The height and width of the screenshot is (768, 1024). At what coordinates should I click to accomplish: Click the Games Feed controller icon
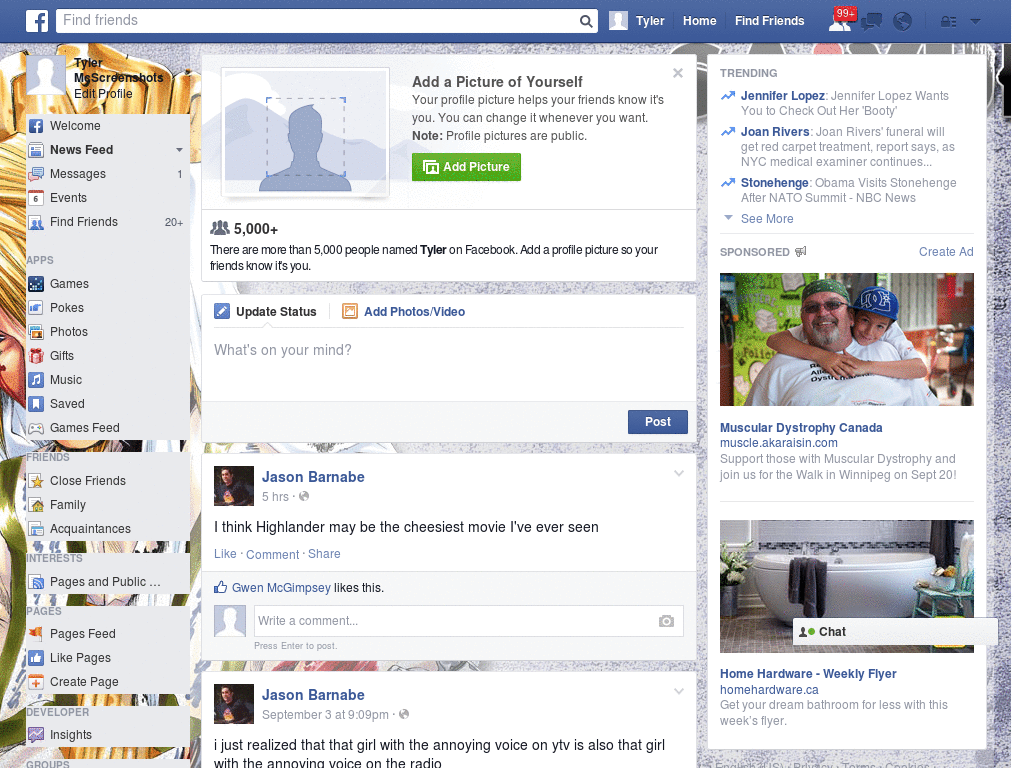coord(37,428)
